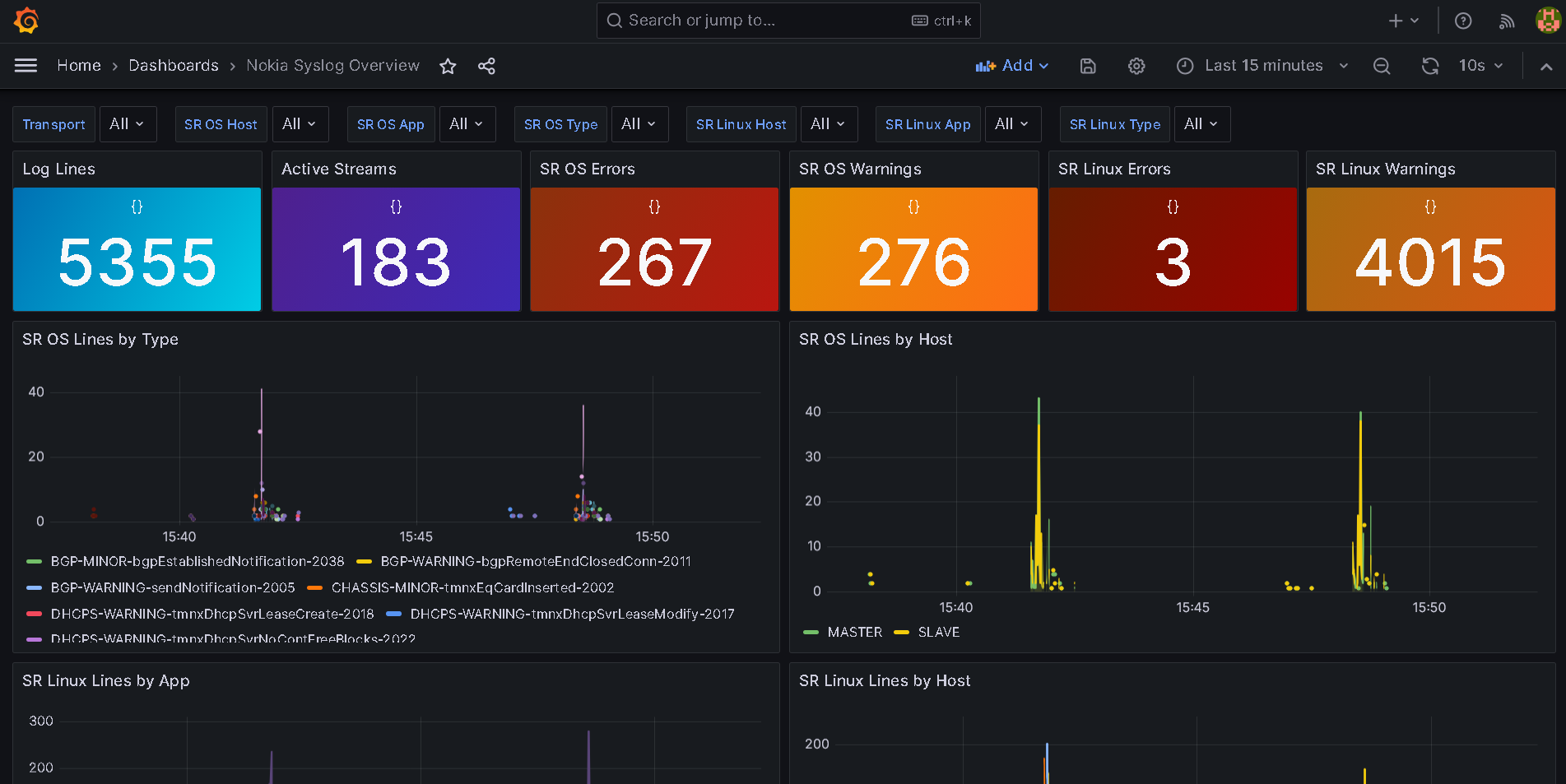The width and height of the screenshot is (1566, 784).
Task: Expand the SR Linux App All dropdown
Action: (1012, 124)
